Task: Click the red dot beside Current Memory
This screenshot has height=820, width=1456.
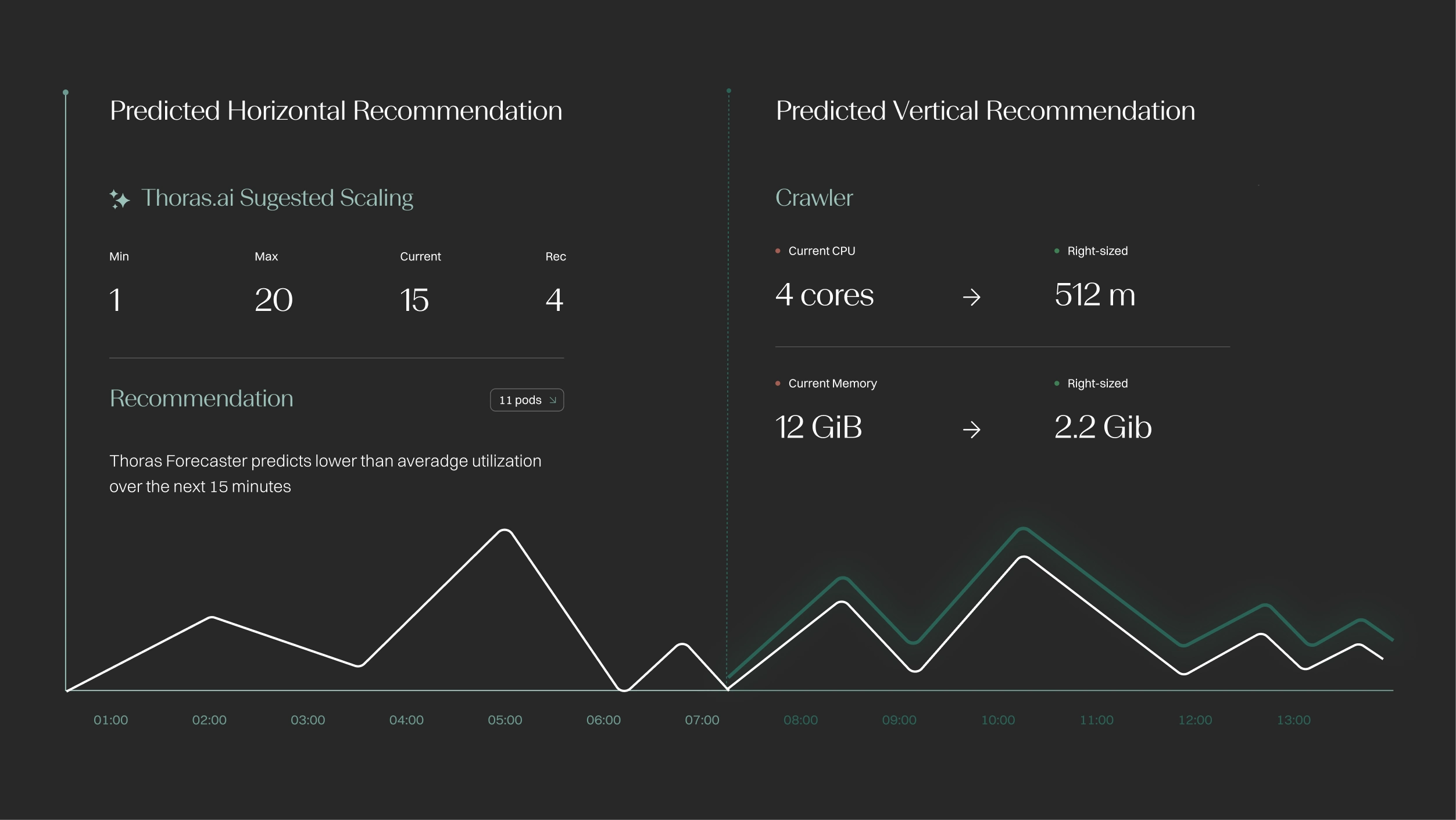Action: click(778, 384)
